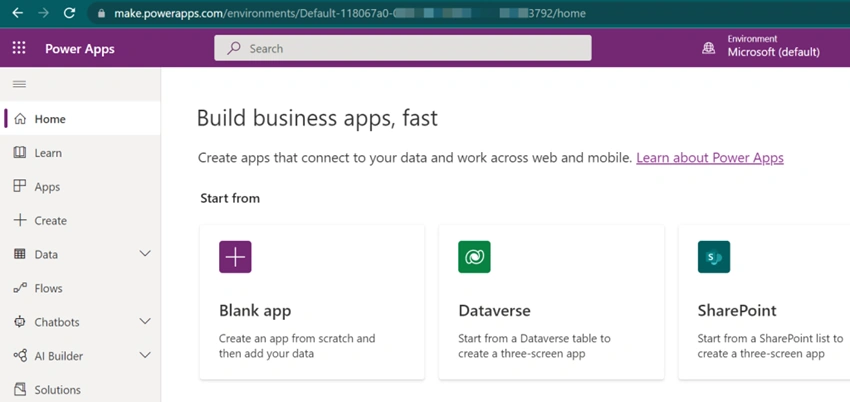850x402 pixels.
Task: Click the "Build business apps, fast" heading
Action: tap(317, 118)
